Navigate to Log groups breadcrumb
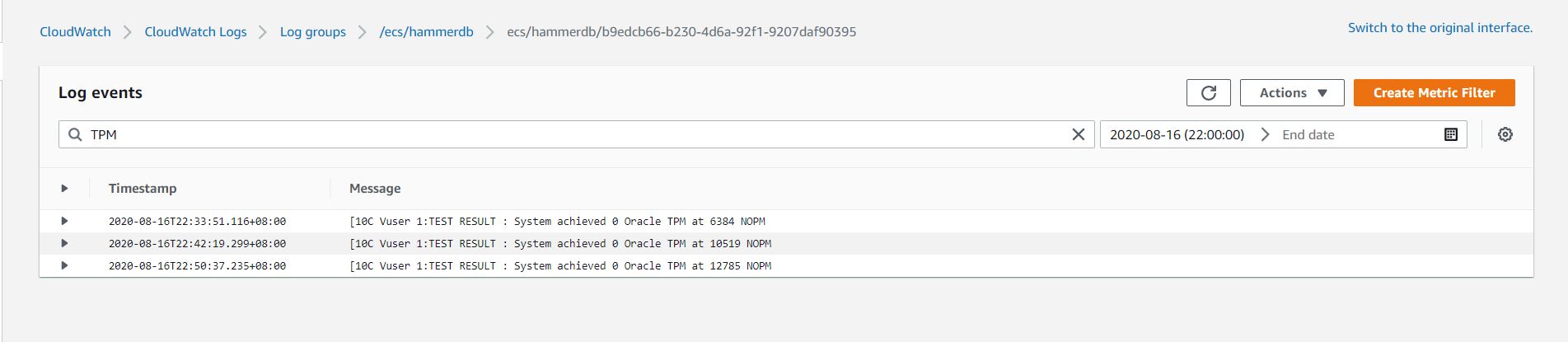This screenshot has height=342, width=1568. tap(312, 32)
